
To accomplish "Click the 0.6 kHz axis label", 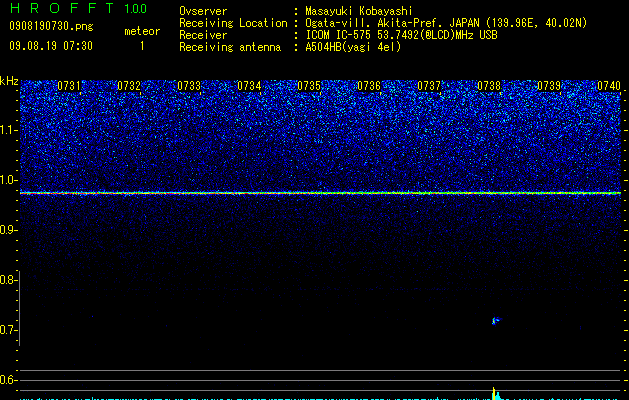I will [8, 380].
